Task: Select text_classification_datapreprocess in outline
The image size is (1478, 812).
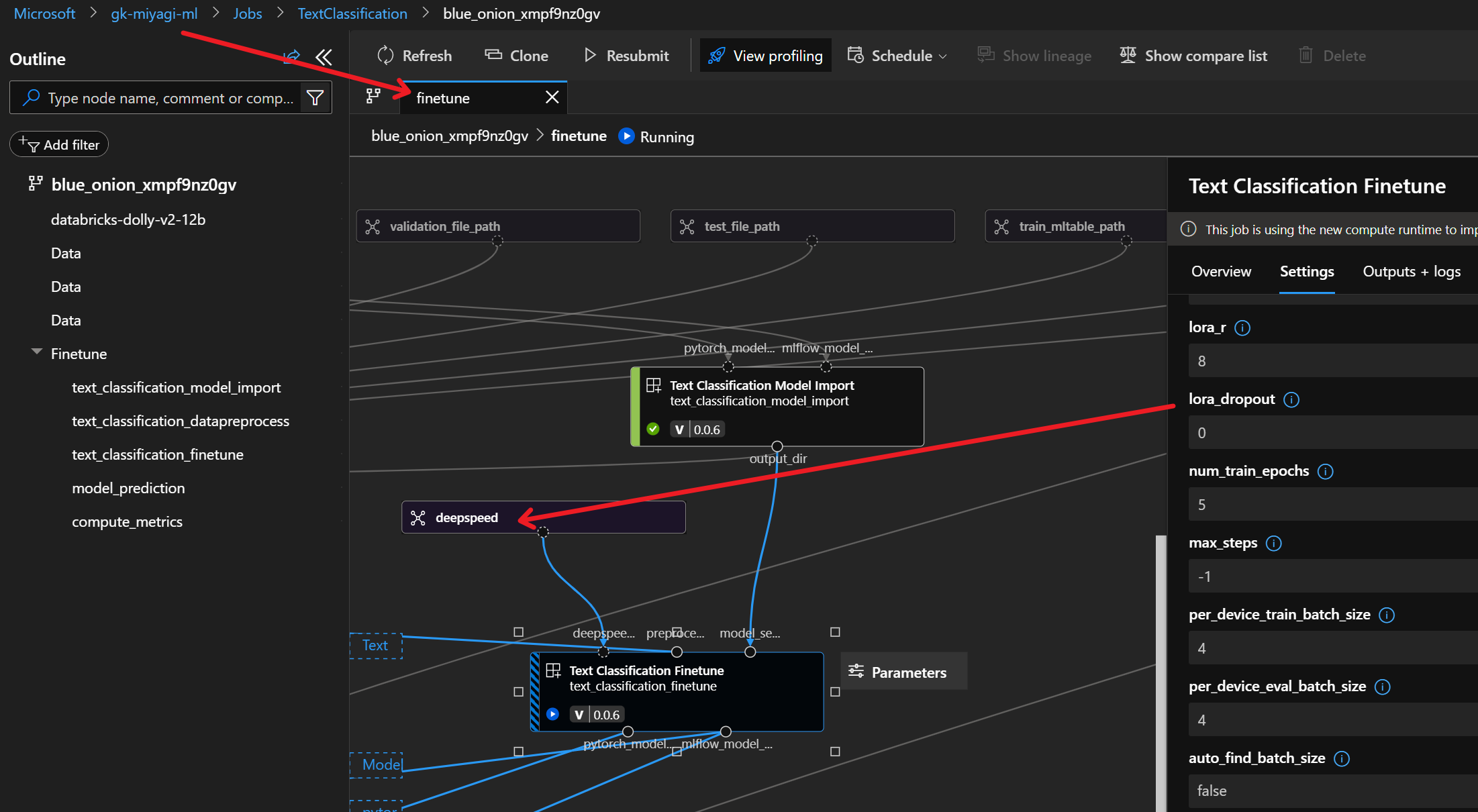Action: 181,421
